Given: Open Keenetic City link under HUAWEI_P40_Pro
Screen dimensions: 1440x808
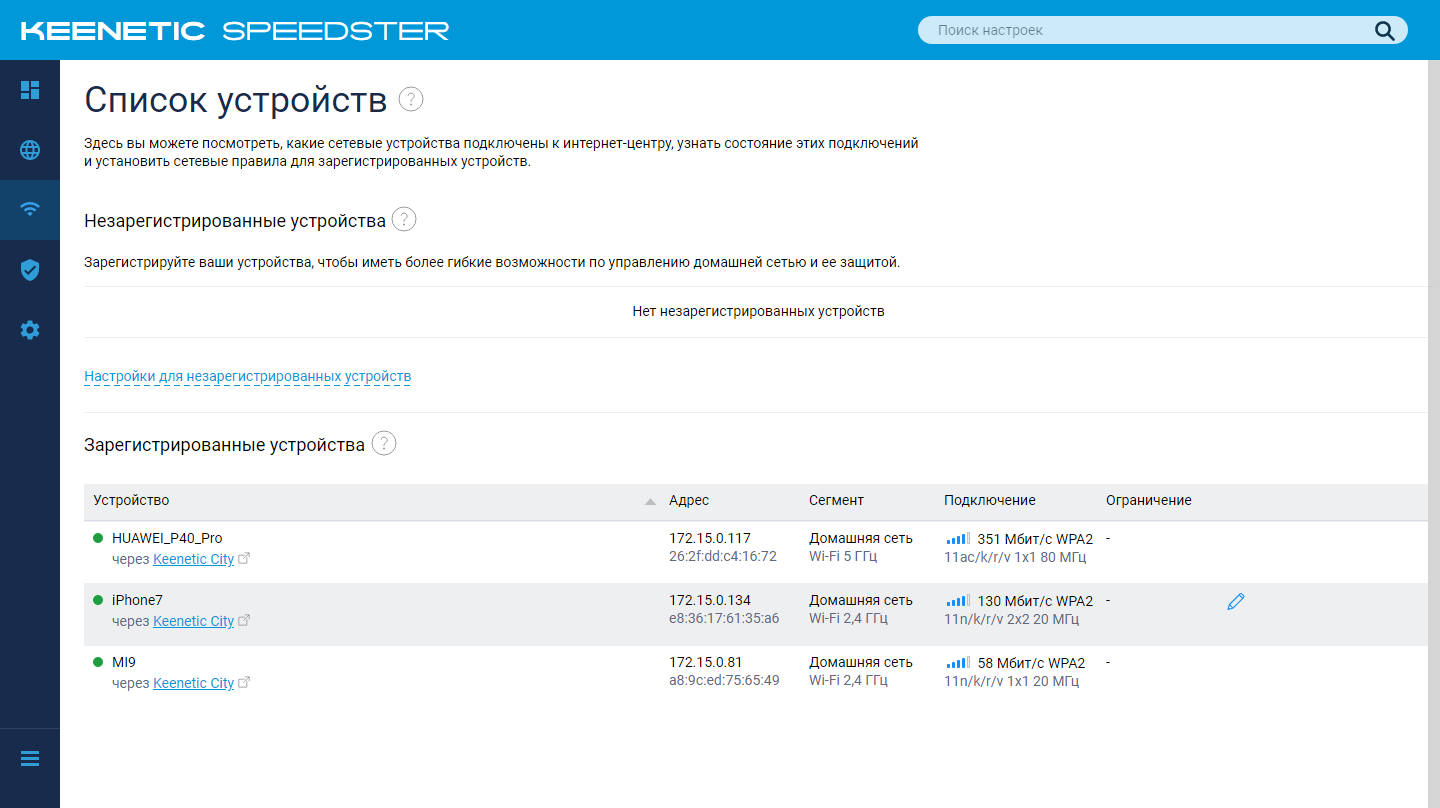Looking at the screenshot, I should coord(193,560).
